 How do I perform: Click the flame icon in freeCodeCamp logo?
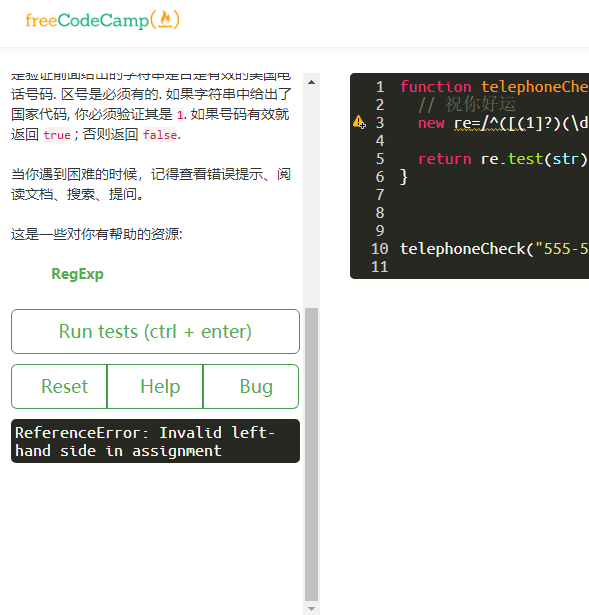click(x=165, y=19)
